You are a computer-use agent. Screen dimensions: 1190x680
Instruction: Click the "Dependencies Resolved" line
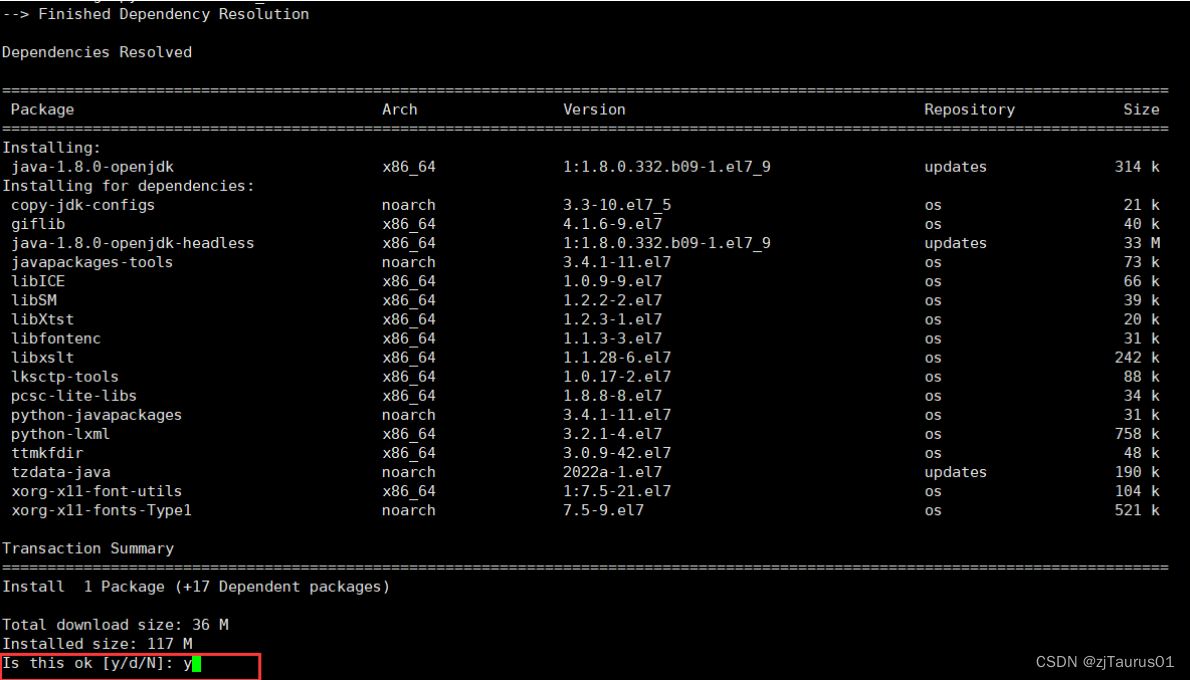[96, 52]
